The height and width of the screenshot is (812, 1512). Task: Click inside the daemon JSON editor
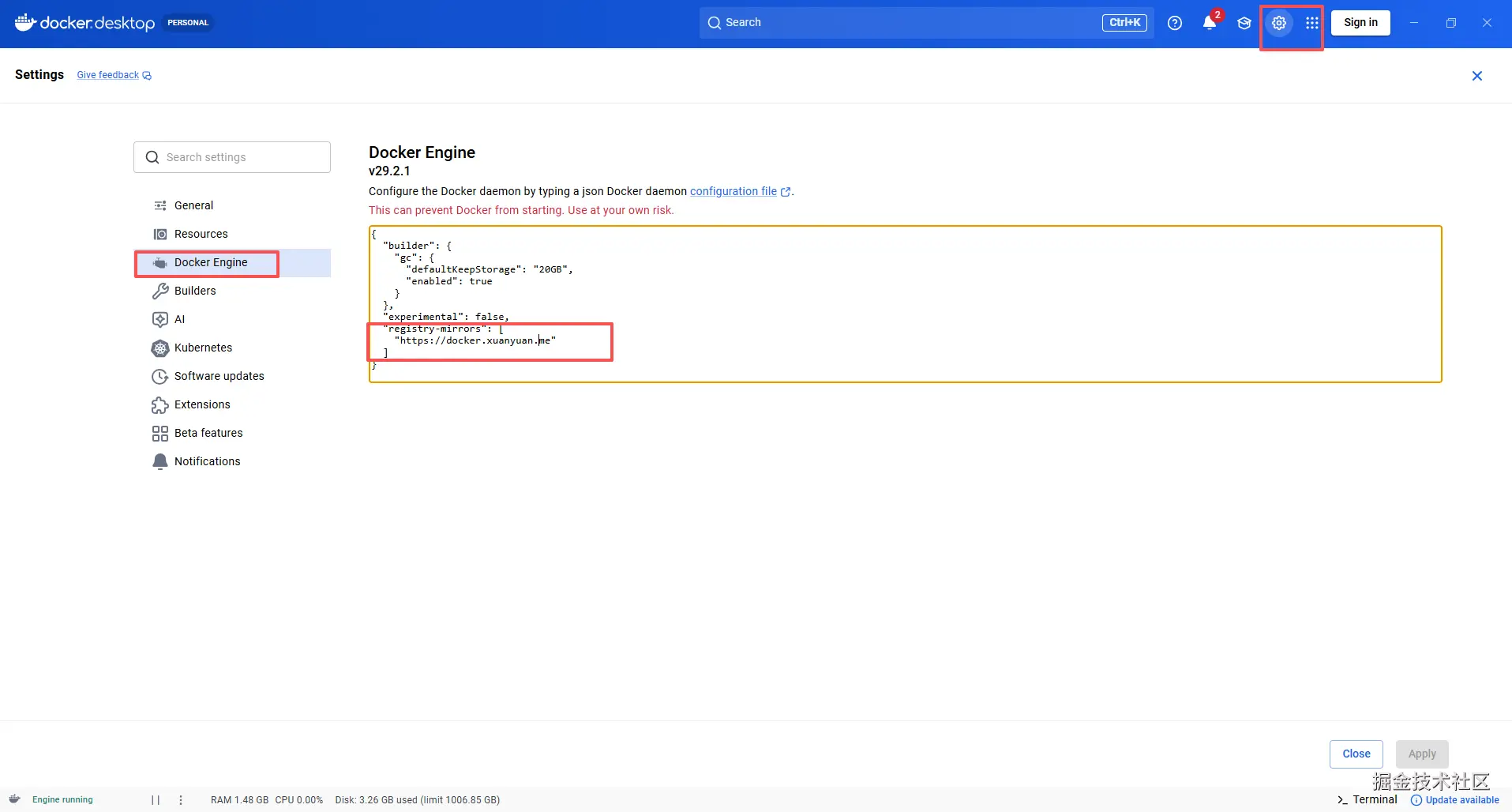point(905,304)
